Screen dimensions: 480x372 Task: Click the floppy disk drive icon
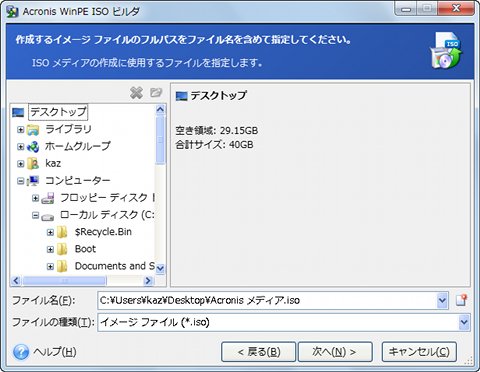48,198
